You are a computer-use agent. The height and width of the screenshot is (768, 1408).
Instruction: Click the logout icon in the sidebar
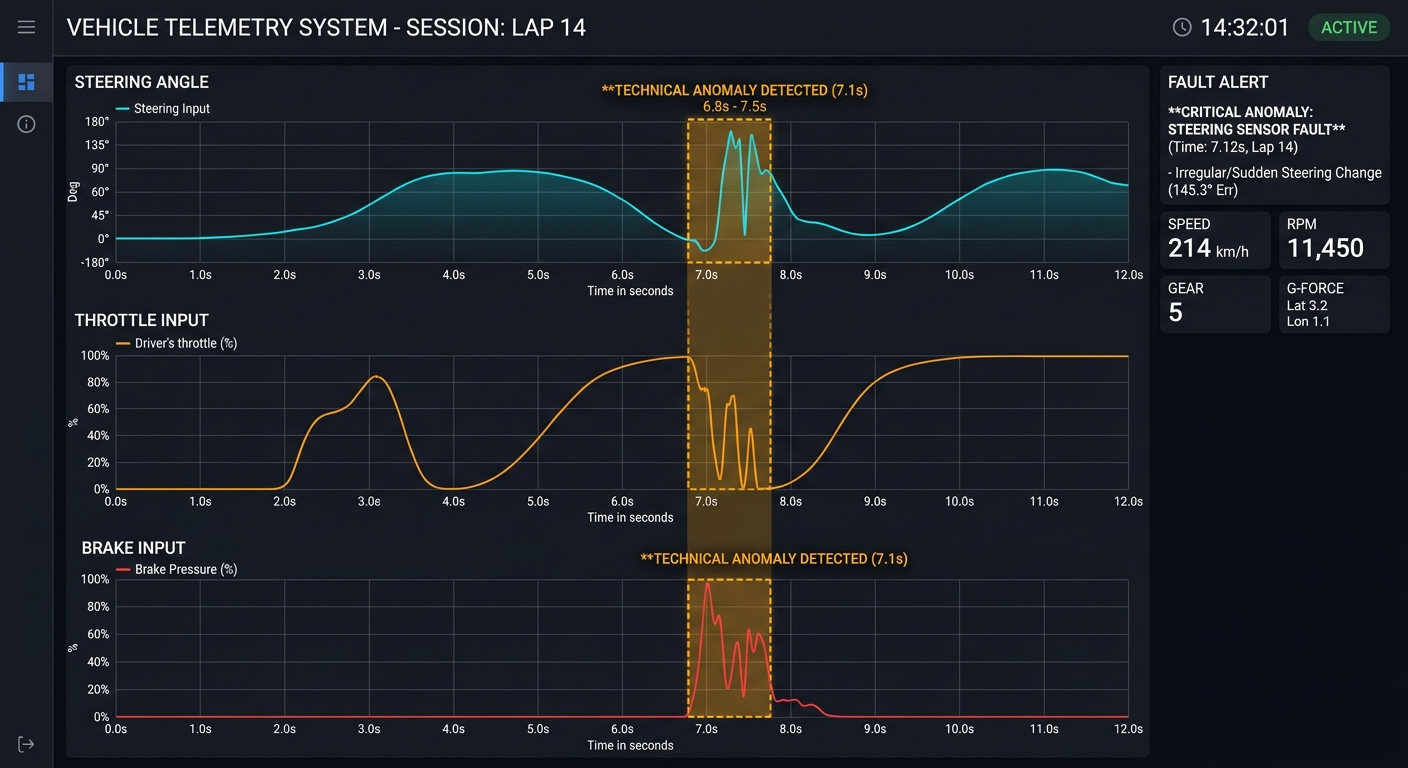click(26, 744)
